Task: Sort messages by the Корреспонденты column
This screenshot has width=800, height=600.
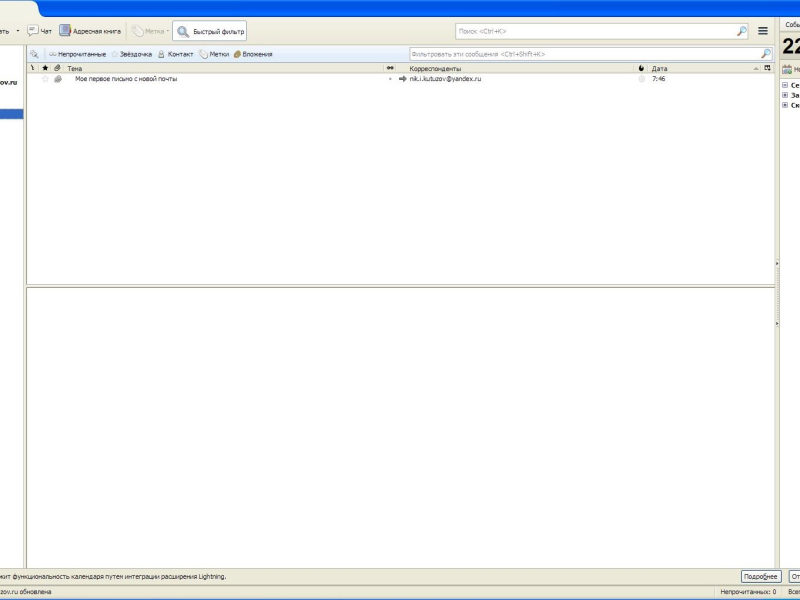Action: tap(515, 68)
